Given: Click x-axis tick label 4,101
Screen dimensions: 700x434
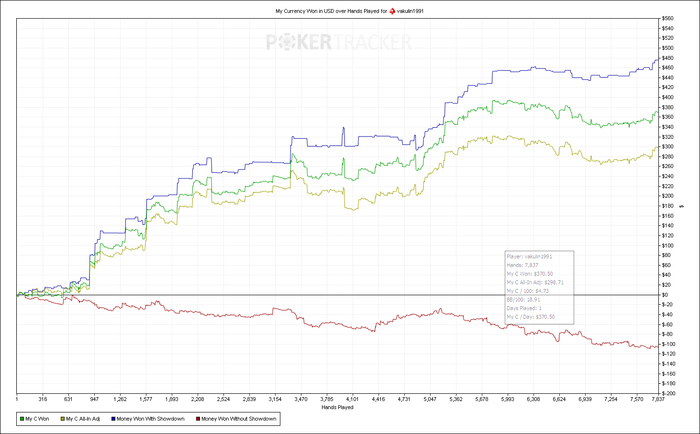Looking at the screenshot, I should coord(353,399).
